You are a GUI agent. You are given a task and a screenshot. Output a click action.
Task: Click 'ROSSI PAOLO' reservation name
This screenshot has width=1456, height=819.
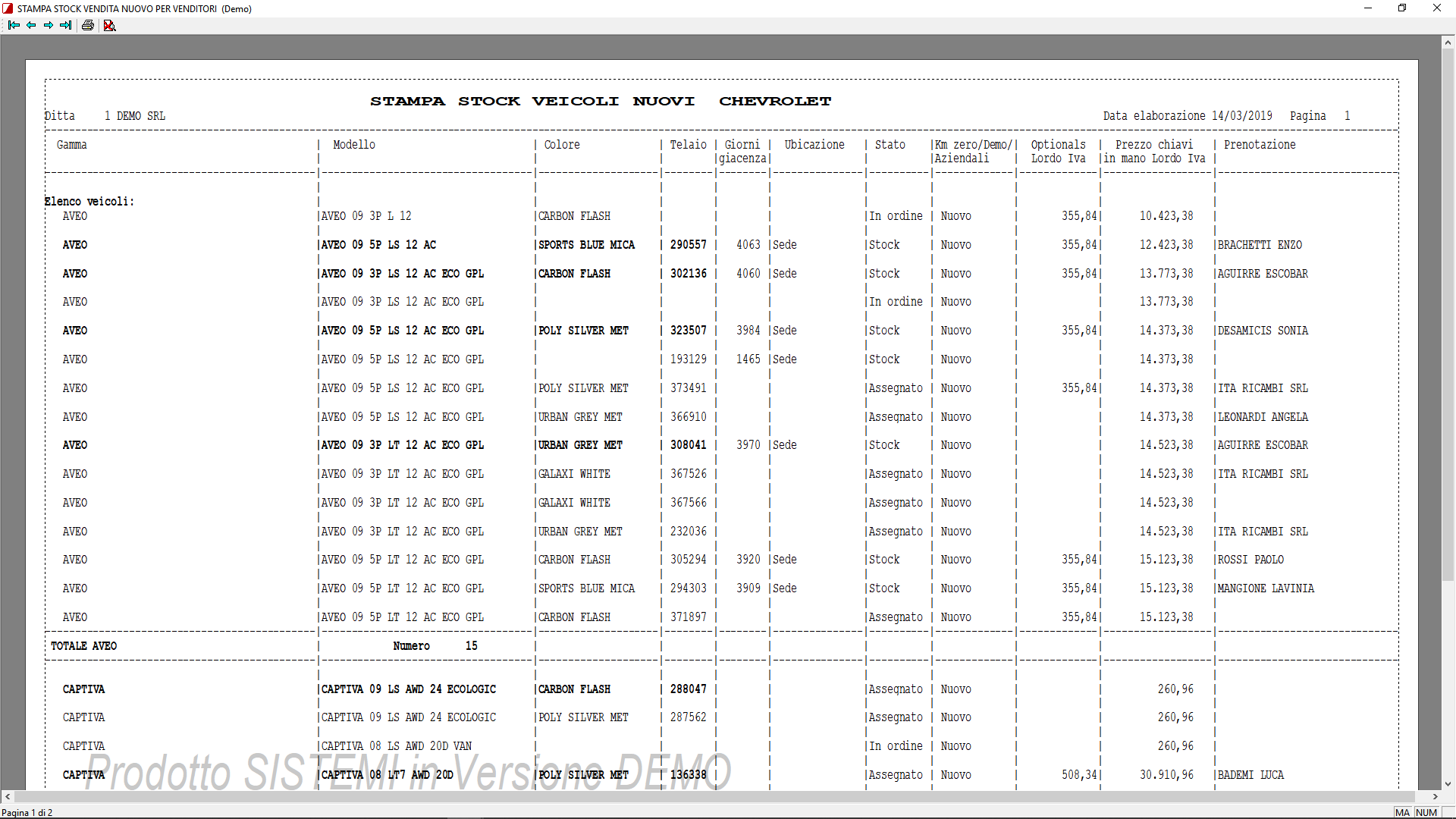[x=1250, y=560]
